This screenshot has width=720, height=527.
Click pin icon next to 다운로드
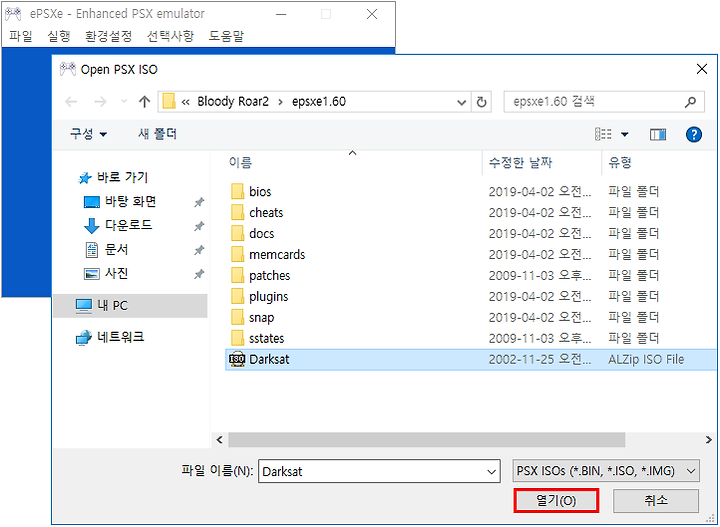tap(199, 226)
